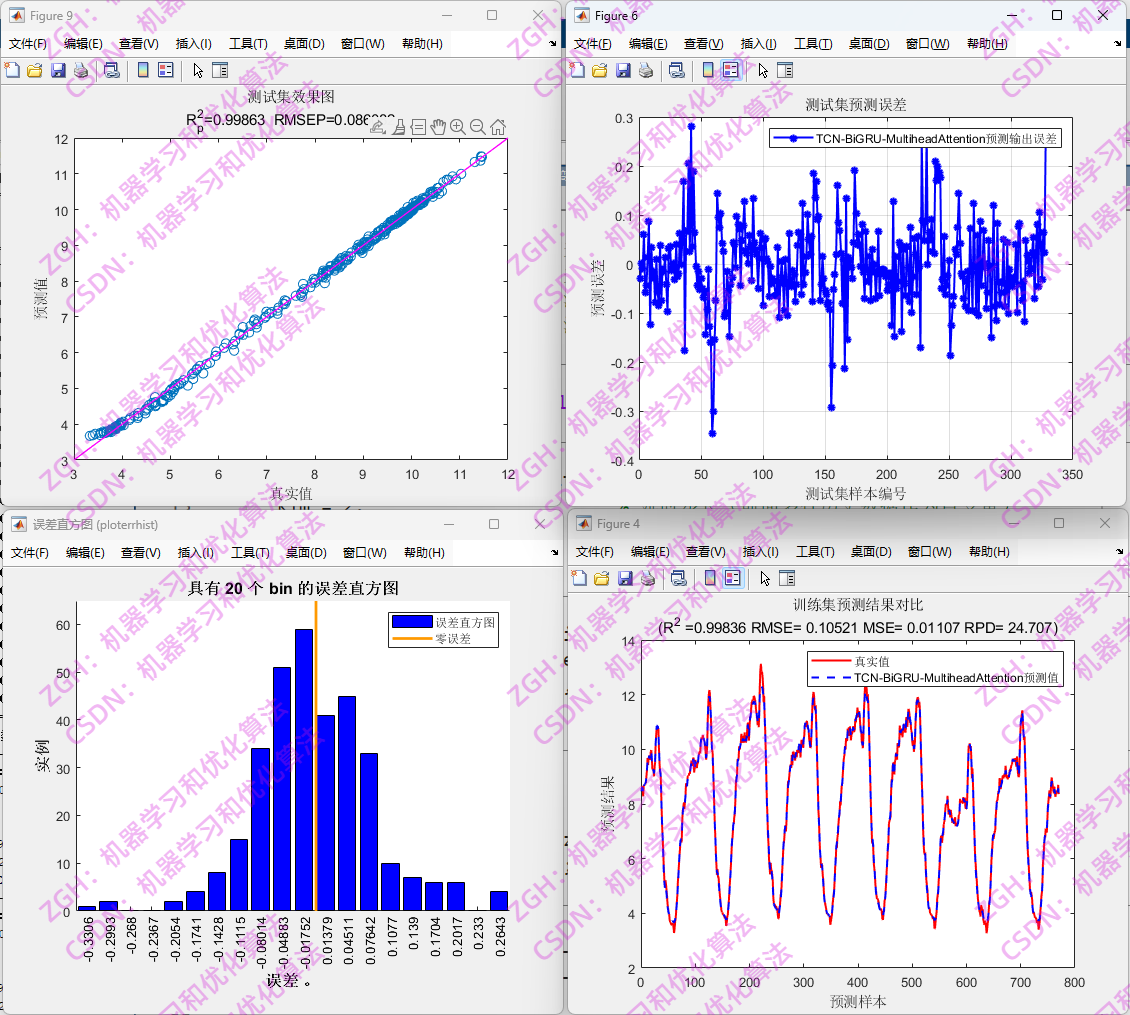Click the legend entry in Figure 6 plot
This screenshot has height=1015, width=1130.
pos(915,138)
